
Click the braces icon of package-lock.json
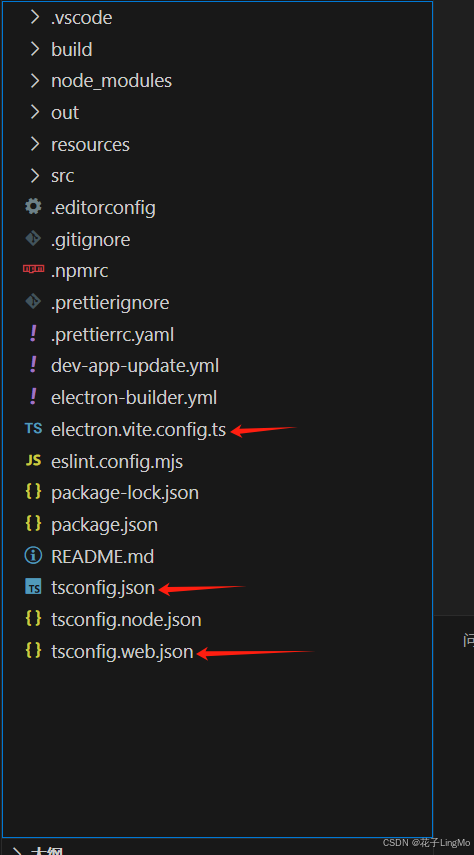pos(33,492)
